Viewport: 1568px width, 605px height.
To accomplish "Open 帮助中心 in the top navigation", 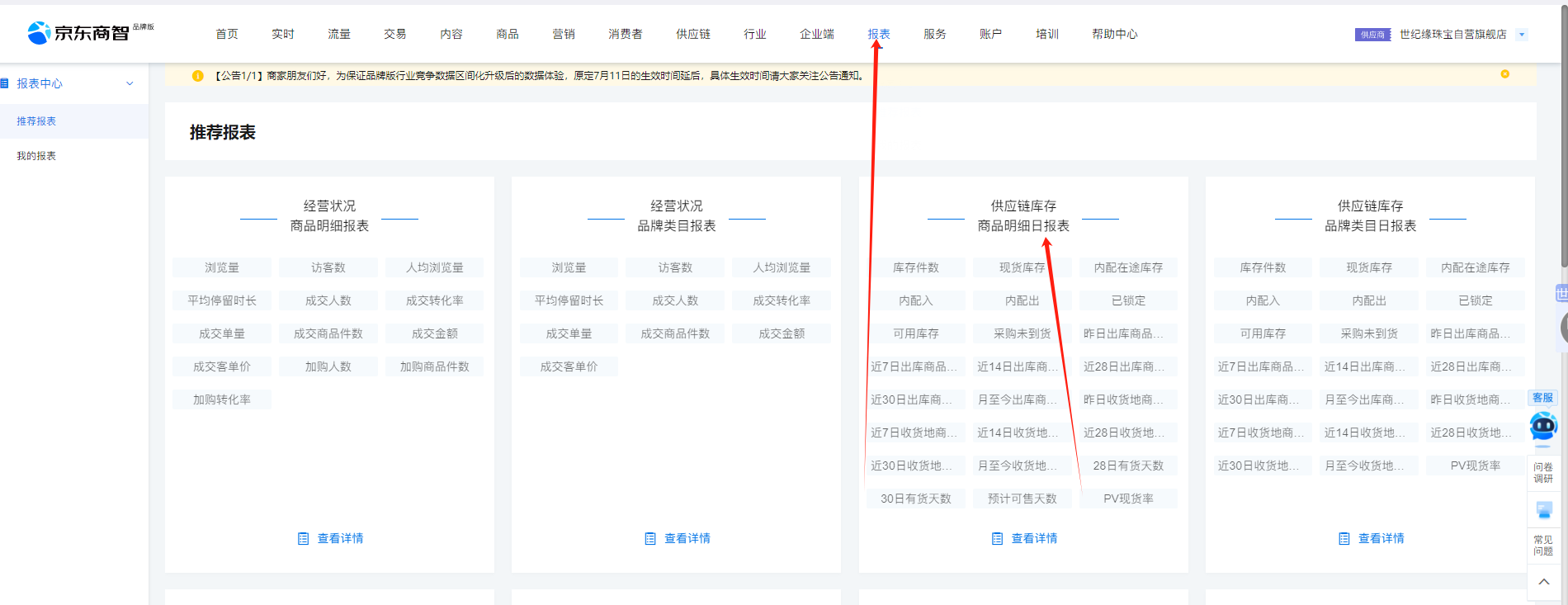I will point(1114,34).
